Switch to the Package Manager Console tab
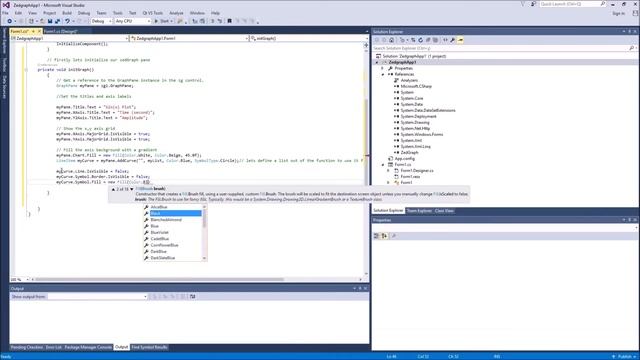The image size is (640, 360). click(88, 347)
